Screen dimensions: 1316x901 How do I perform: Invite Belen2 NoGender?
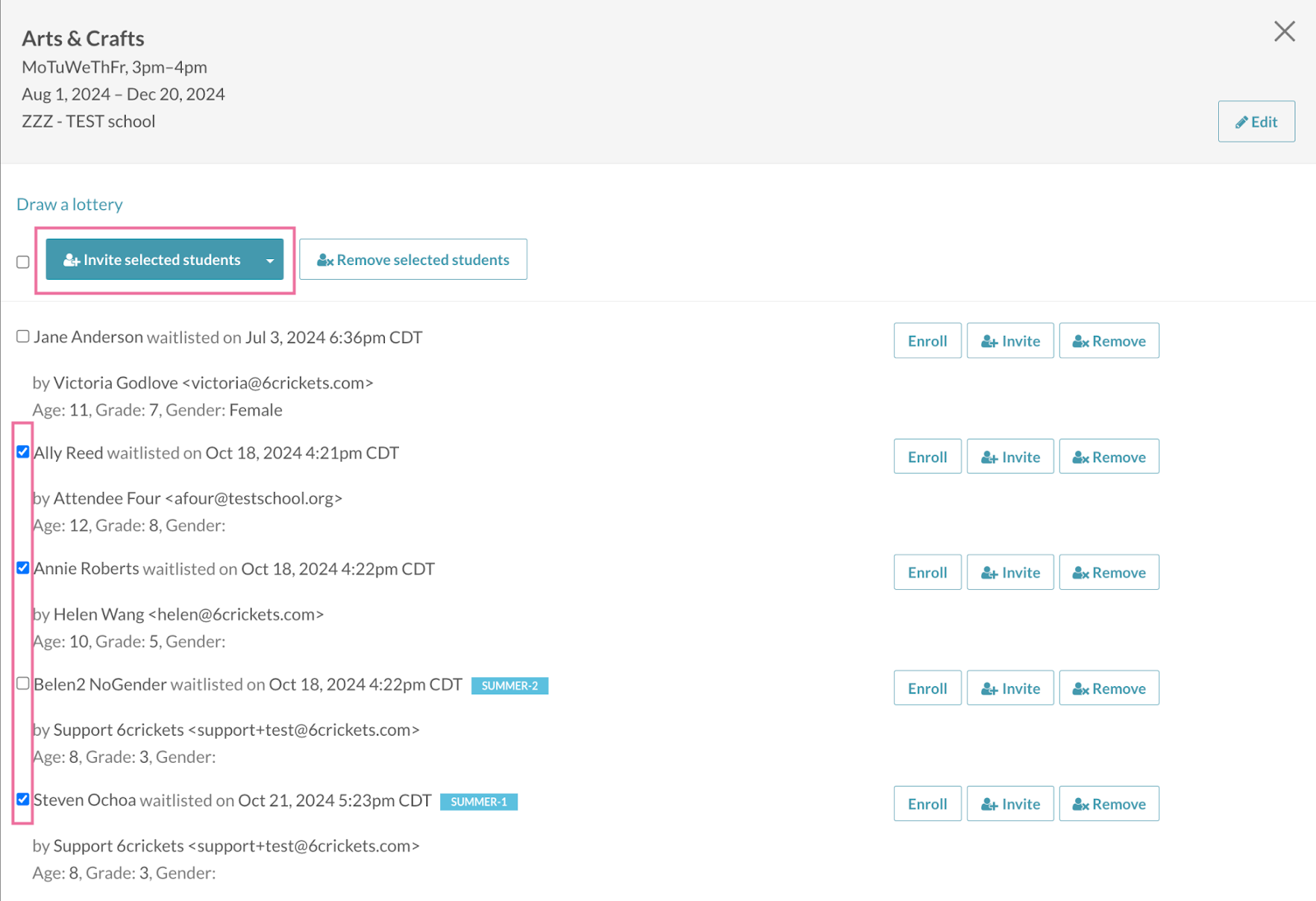point(1010,688)
